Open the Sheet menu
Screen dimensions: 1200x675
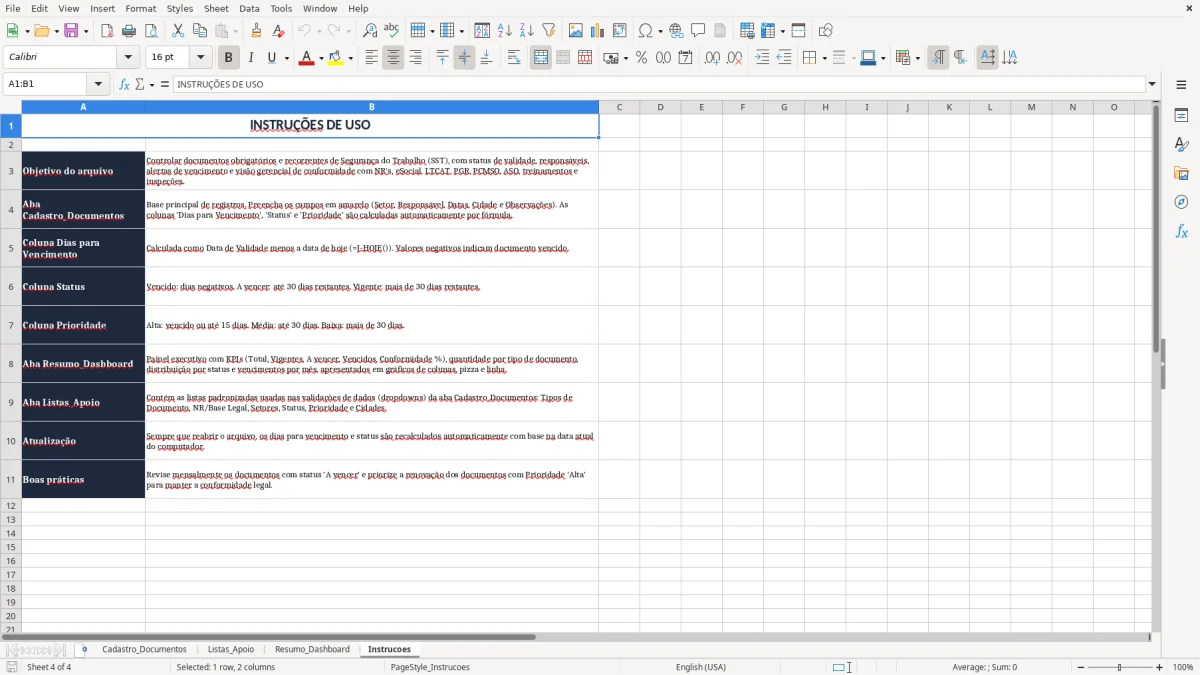[x=216, y=8]
